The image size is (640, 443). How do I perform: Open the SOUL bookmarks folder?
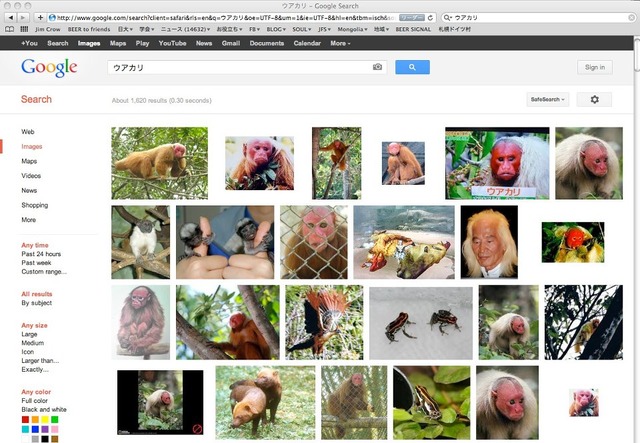tap(302, 29)
